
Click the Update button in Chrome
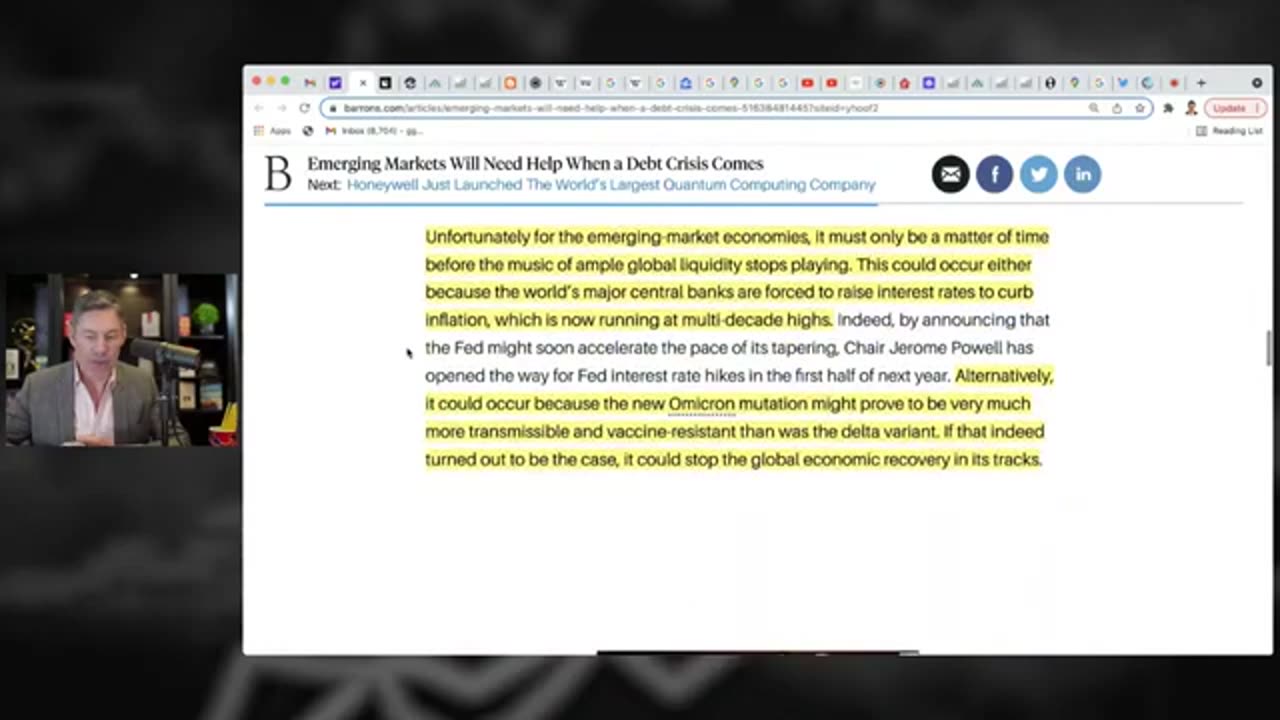1236,108
